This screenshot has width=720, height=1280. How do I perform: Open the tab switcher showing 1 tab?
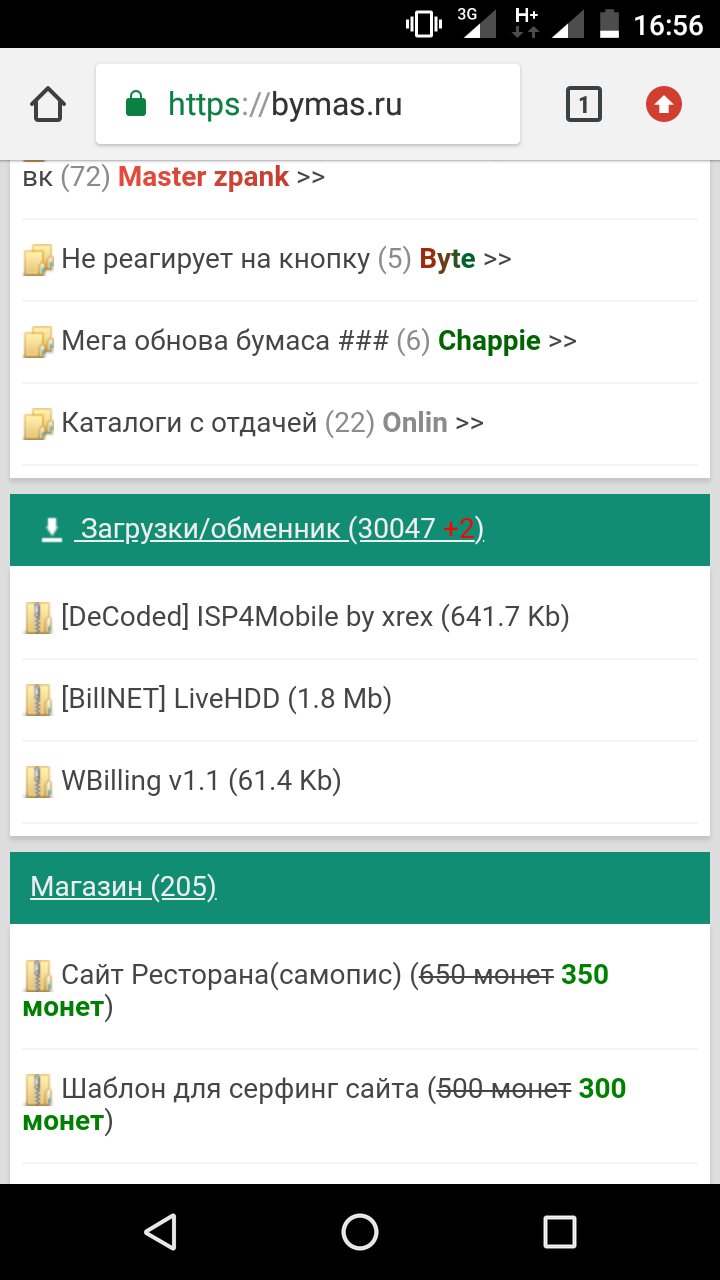point(584,104)
